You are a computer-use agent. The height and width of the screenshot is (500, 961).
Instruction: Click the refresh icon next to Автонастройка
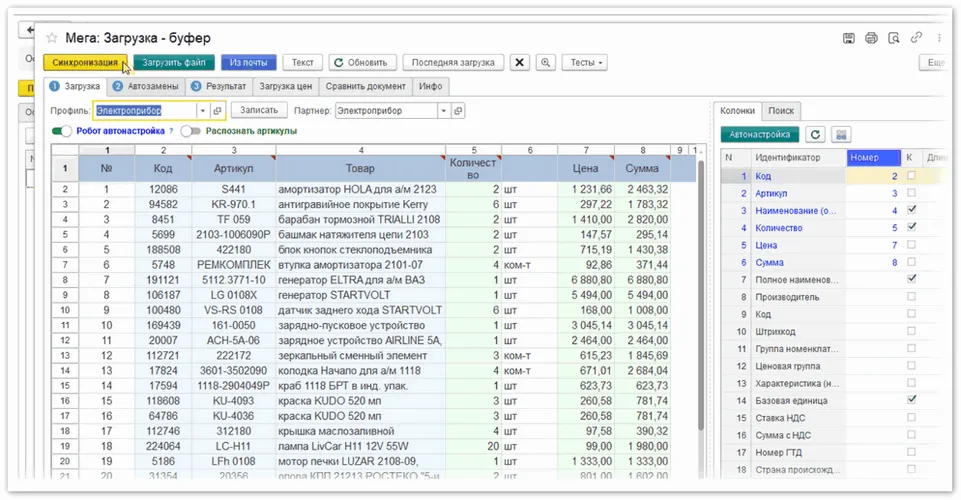tap(816, 134)
